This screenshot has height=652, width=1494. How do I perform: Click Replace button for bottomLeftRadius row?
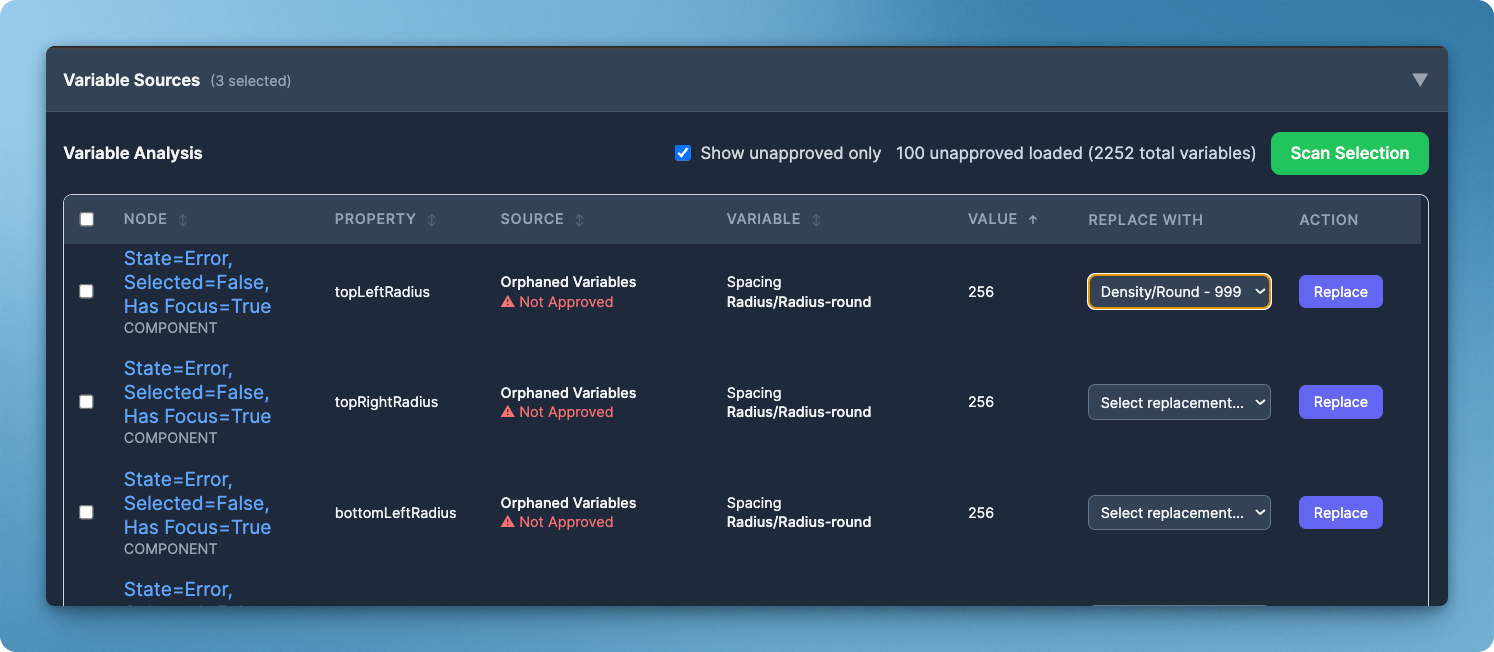point(1340,512)
